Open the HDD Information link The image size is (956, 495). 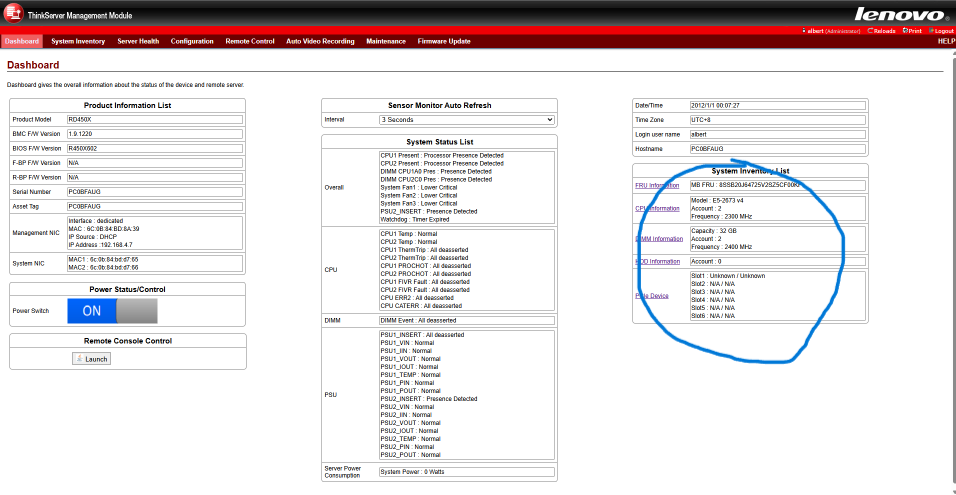tap(657, 262)
